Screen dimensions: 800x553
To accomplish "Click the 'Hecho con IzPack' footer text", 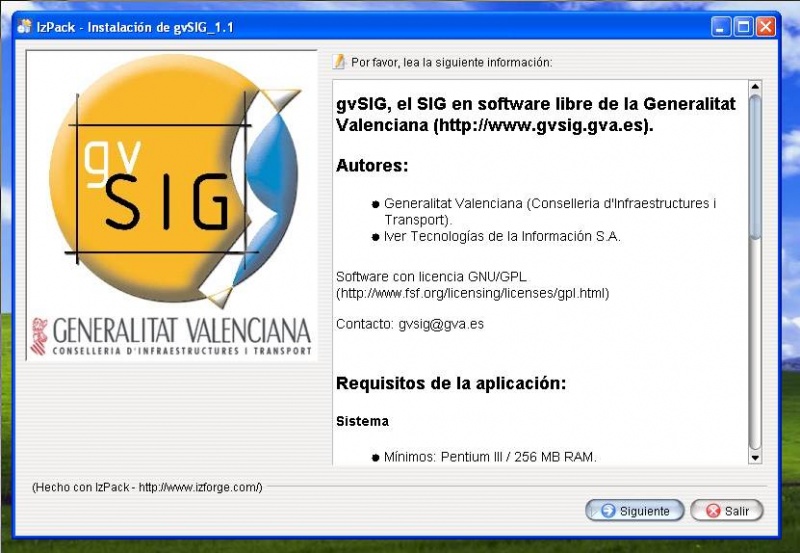I will point(147,487).
